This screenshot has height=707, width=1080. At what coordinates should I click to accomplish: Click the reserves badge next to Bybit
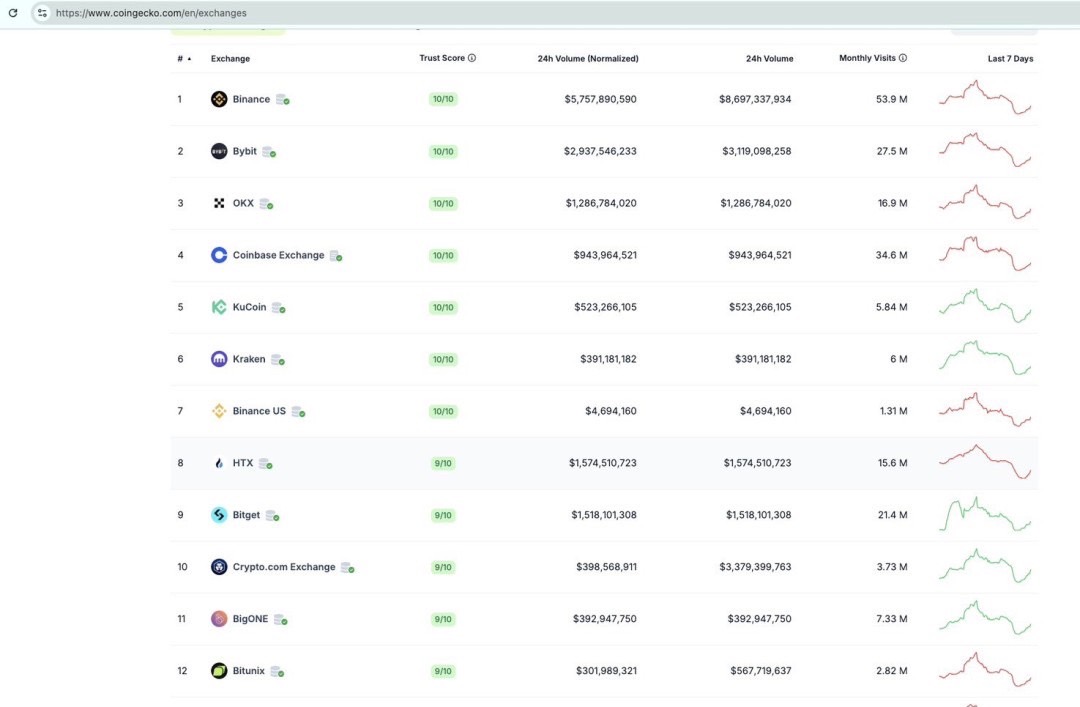(269, 152)
